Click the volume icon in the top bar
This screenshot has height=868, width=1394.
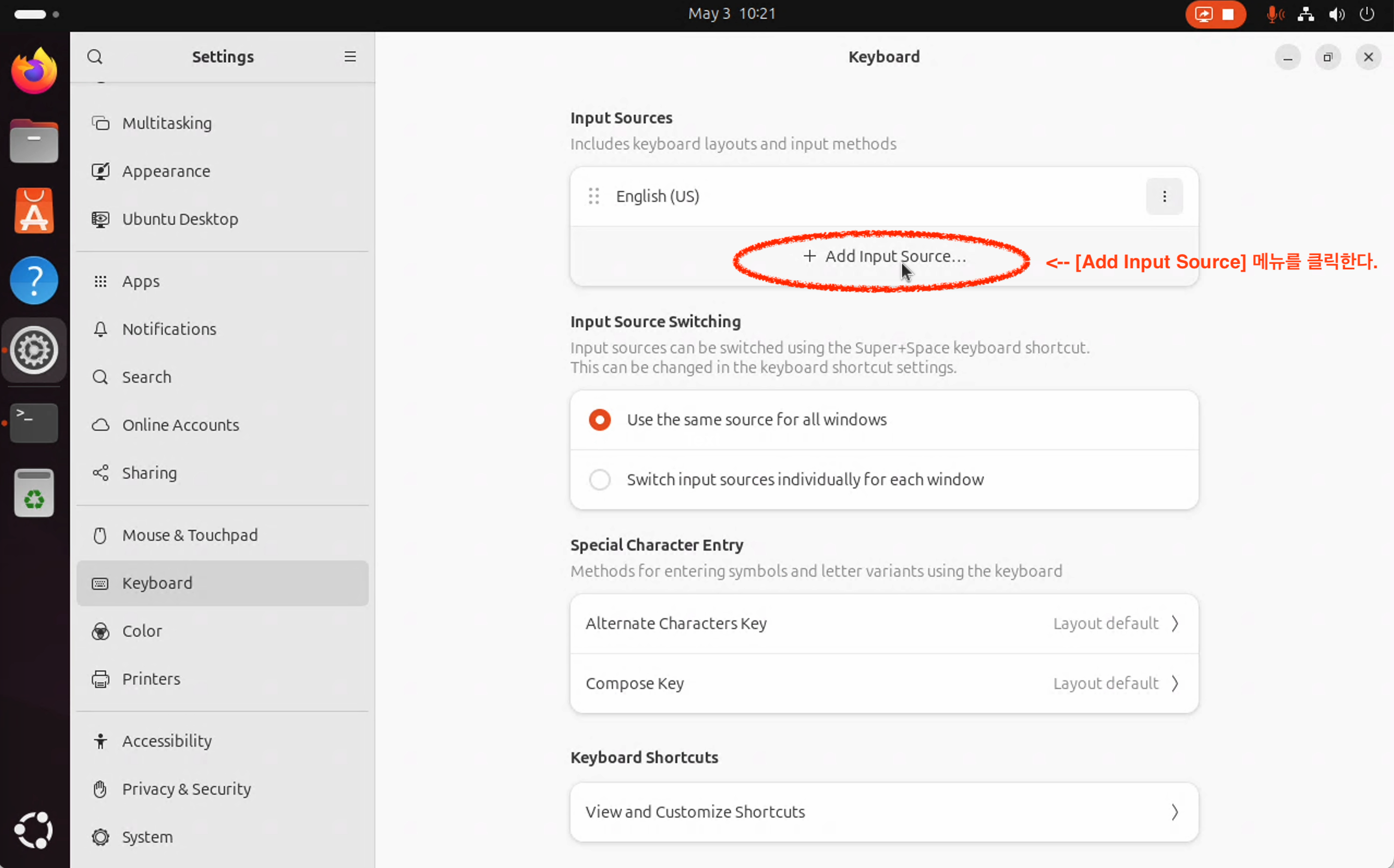(x=1336, y=14)
